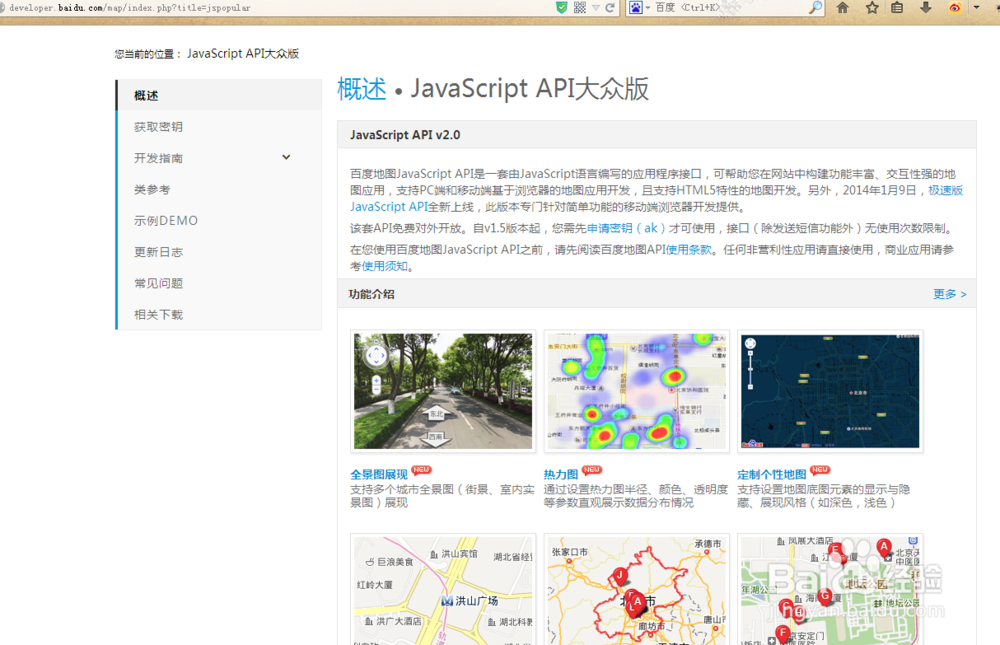Expand the 开发指南 chevron
Viewport: 1000px width, 645px height.
click(286, 158)
